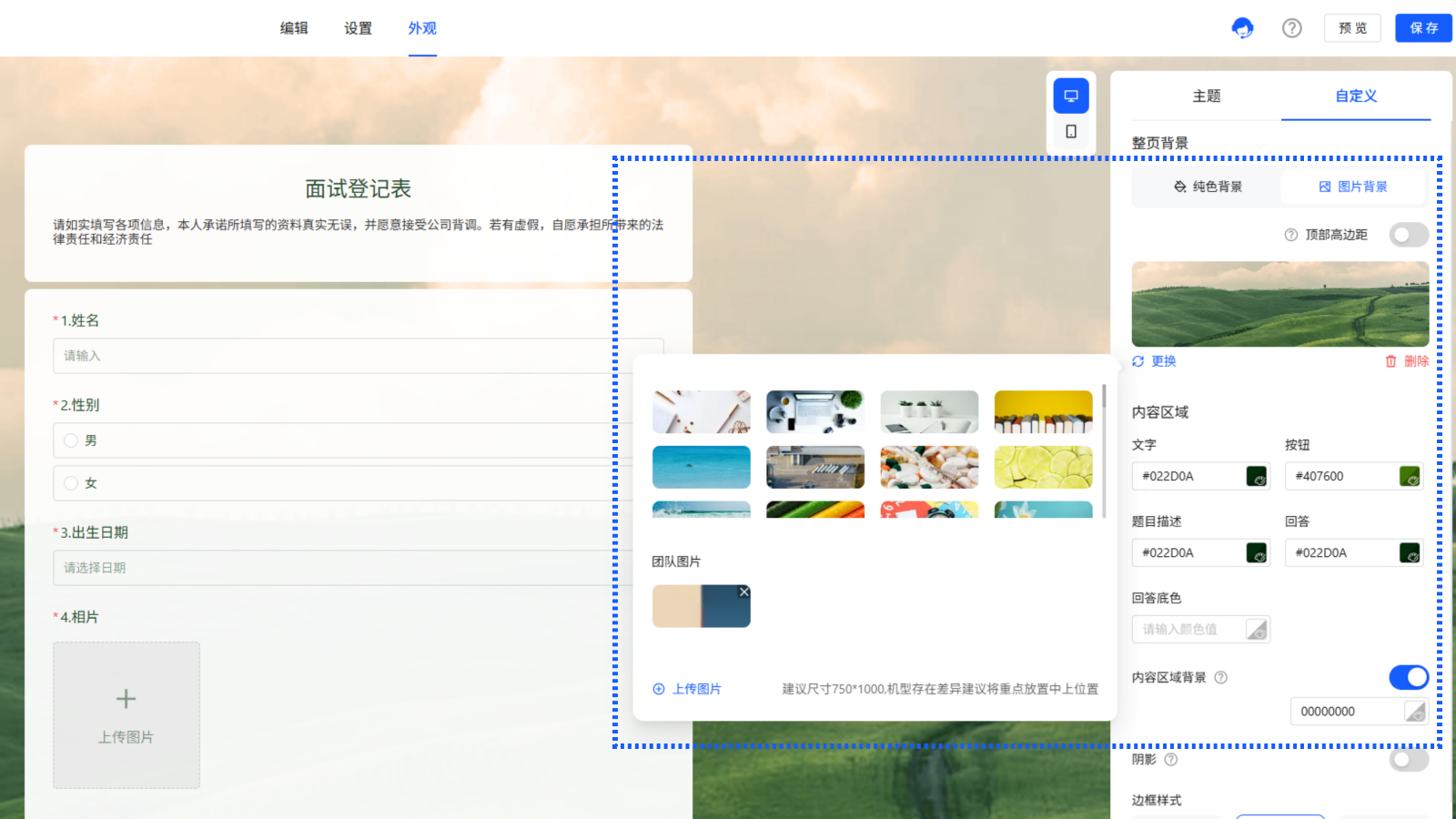Open the customer support headset icon

click(x=1242, y=28)
